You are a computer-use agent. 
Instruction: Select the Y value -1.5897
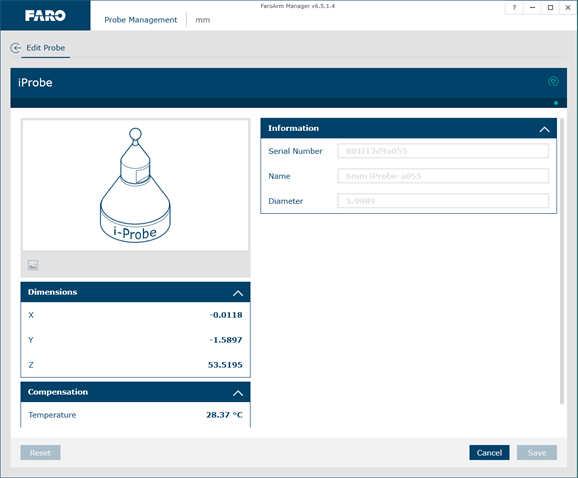[x=226, y=340]
